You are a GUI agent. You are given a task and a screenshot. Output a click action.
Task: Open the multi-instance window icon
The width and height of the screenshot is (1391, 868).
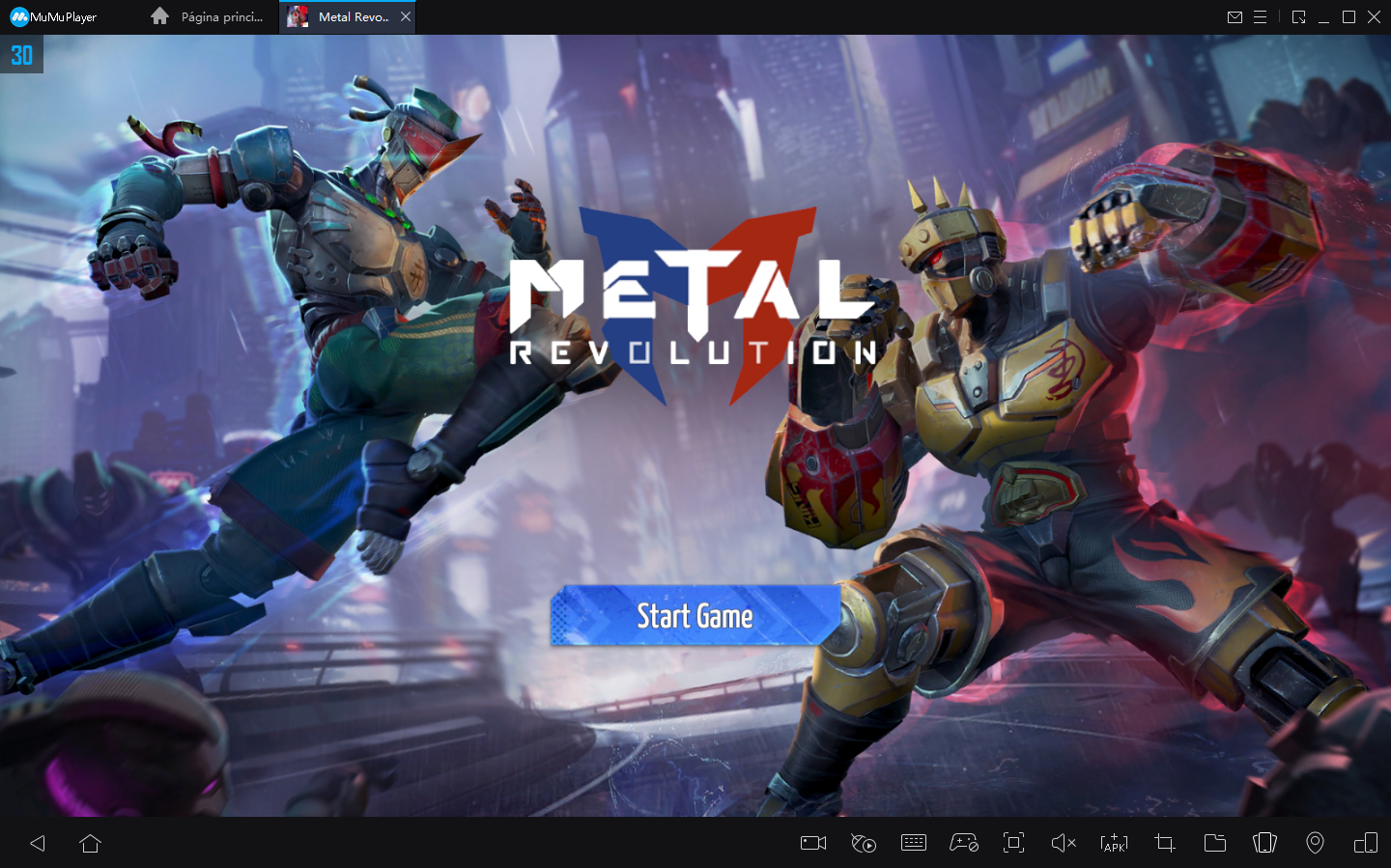(x=1366, y=843)
